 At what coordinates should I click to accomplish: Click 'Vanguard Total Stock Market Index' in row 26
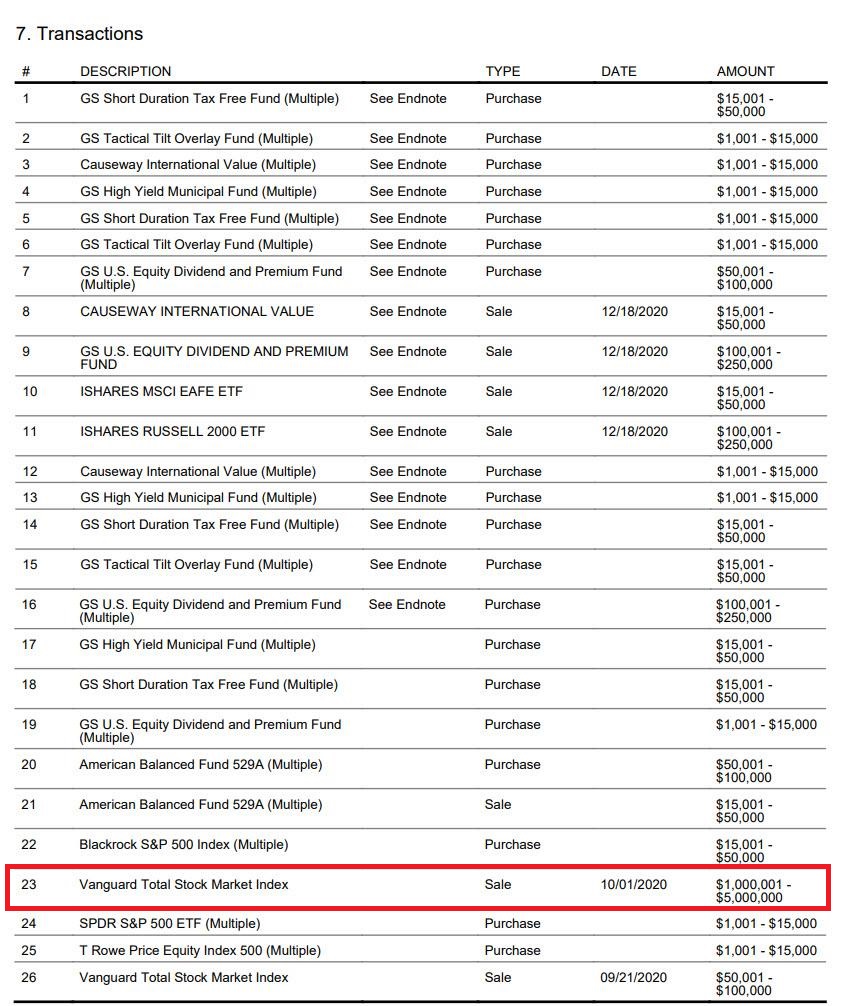point(183,977)
